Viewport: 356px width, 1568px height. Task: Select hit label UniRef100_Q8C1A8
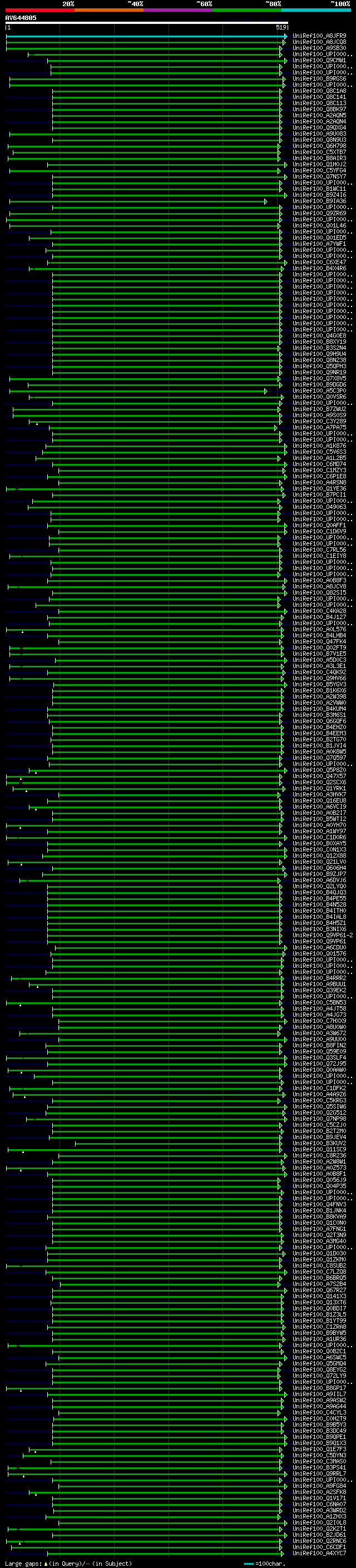(319, 91)
